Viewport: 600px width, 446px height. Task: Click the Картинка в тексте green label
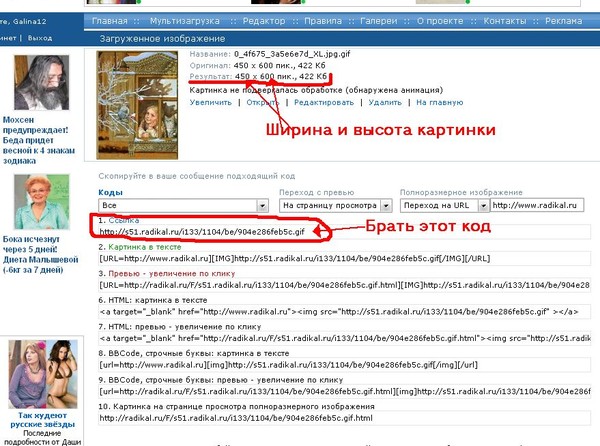(145, 247)
